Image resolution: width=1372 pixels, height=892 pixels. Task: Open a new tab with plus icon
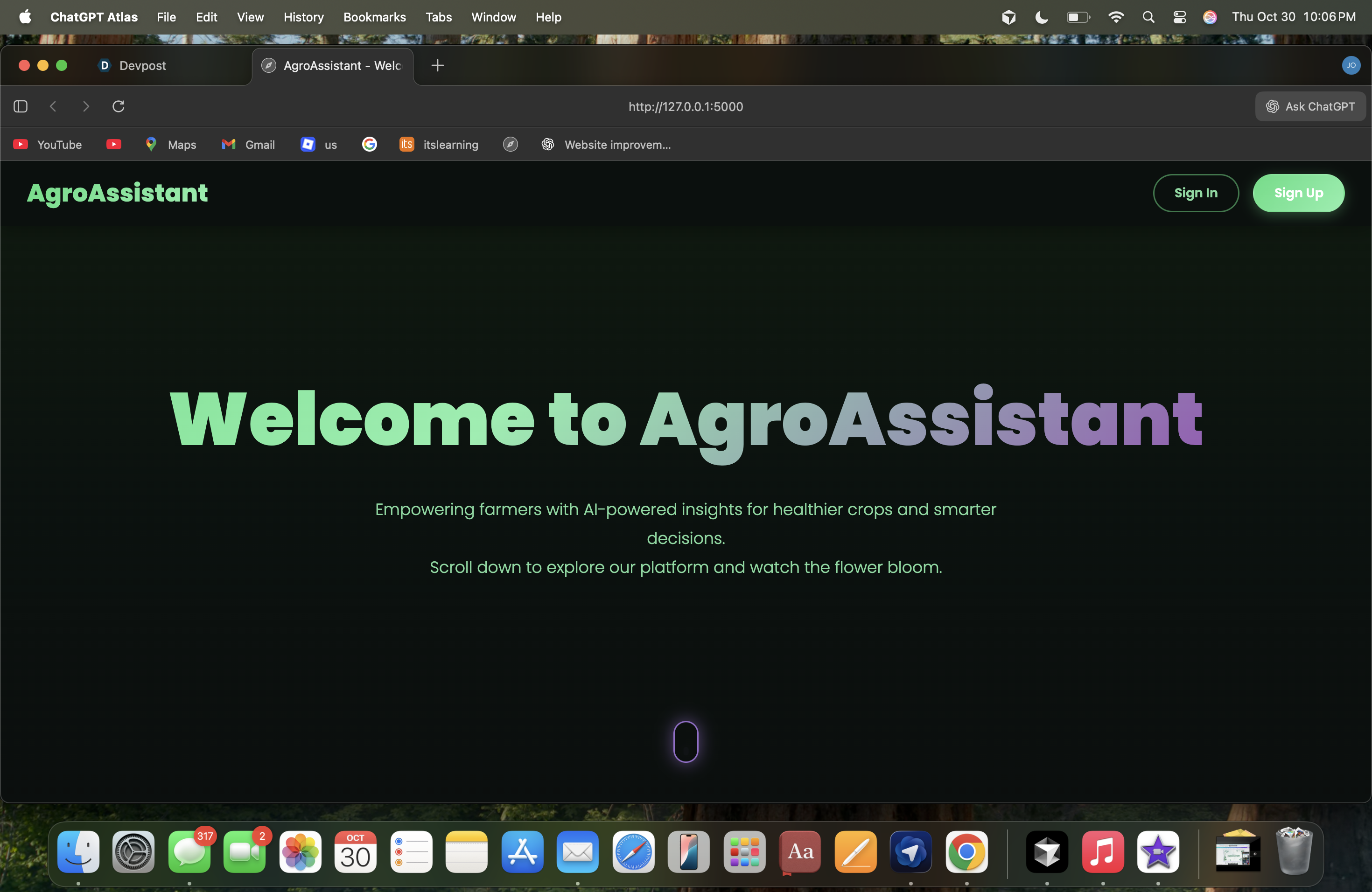point(438,66)
